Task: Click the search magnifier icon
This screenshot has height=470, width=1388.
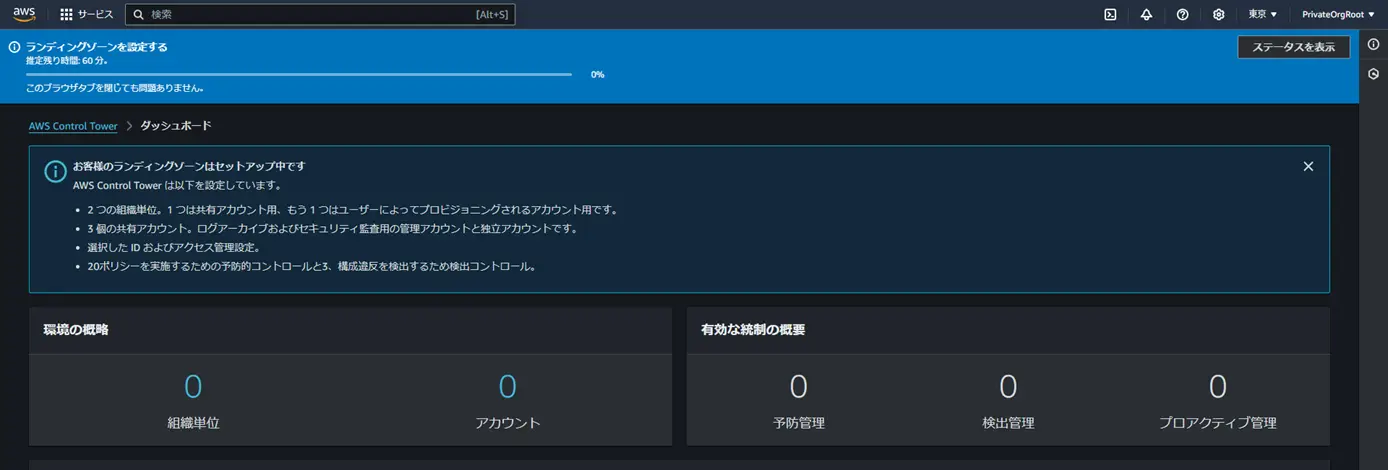Action: point(137,15)
